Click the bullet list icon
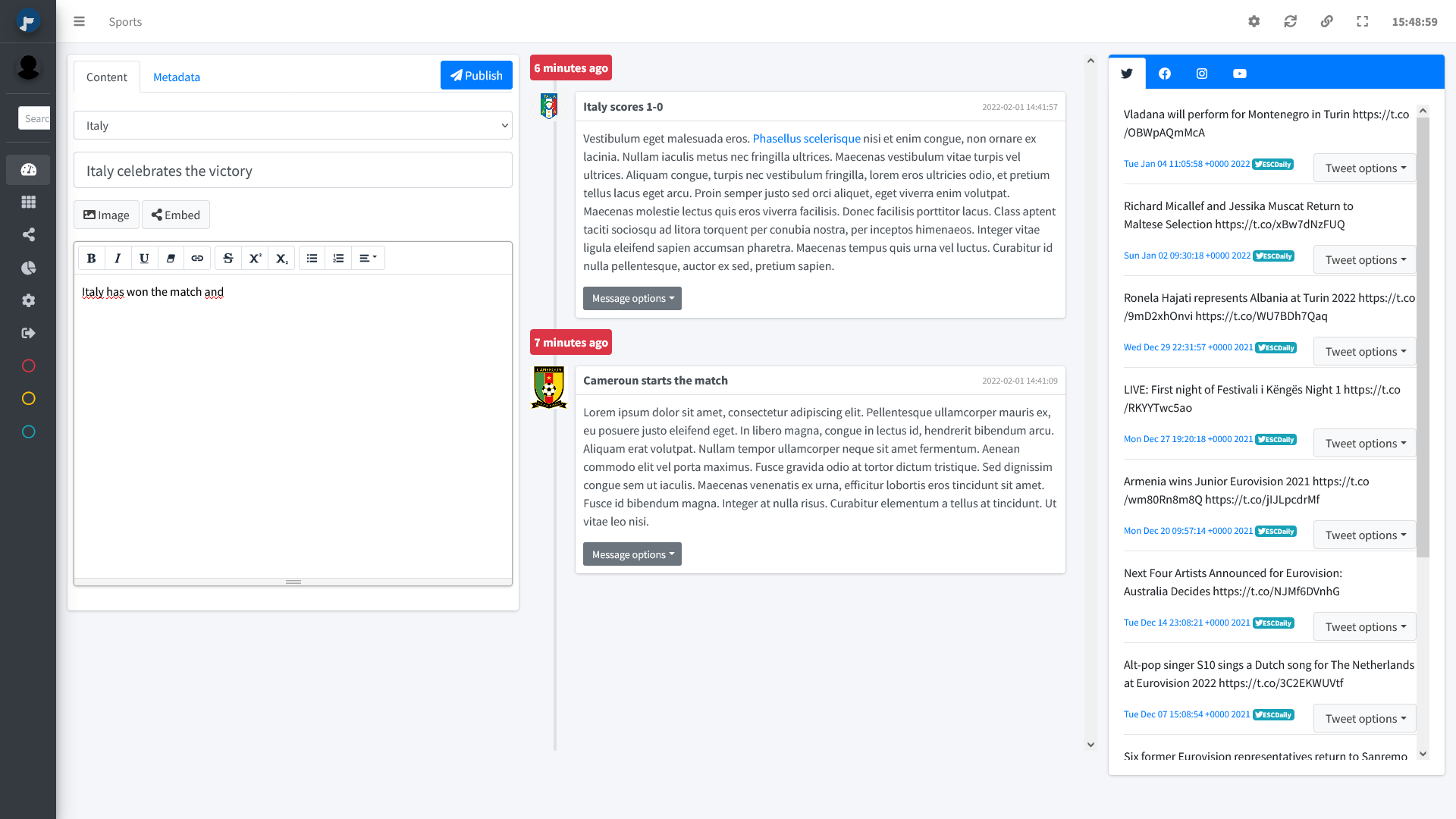The height and width of the screenshot is (819, 1456). (x=312, y=258)
